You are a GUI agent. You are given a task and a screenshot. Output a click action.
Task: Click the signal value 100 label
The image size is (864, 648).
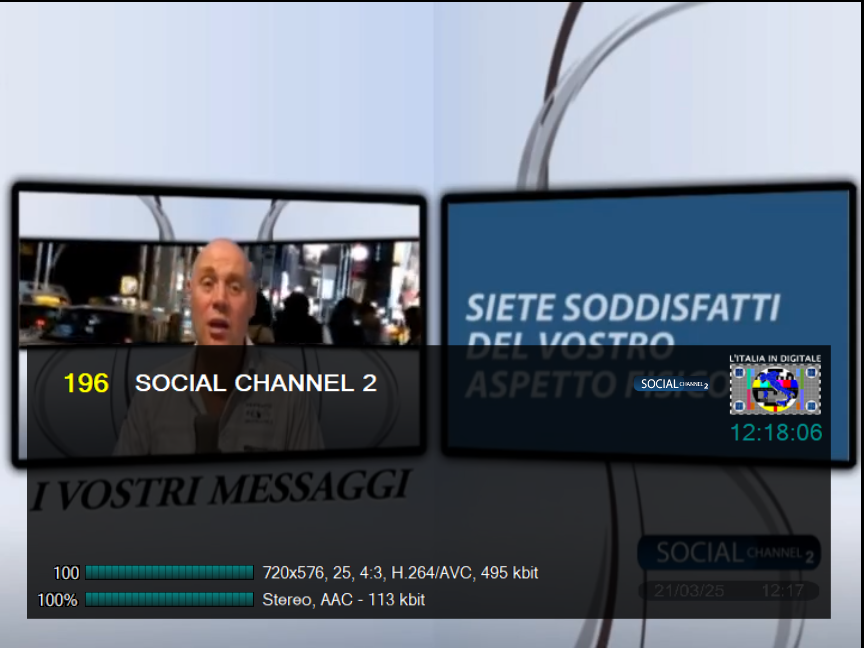pos(66,573)
